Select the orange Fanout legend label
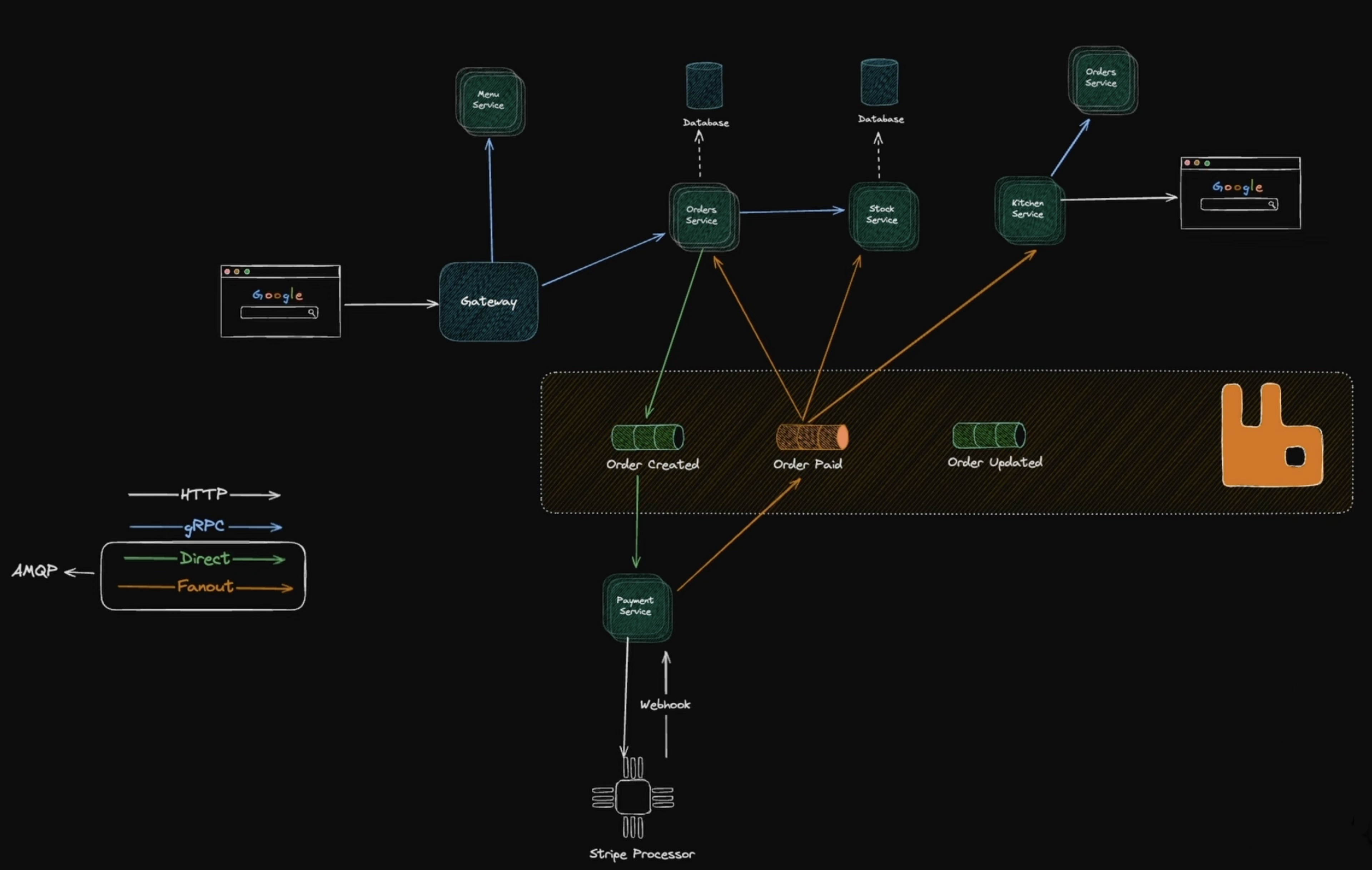Viewport: 1372px width, 870px height. (205, 586)
